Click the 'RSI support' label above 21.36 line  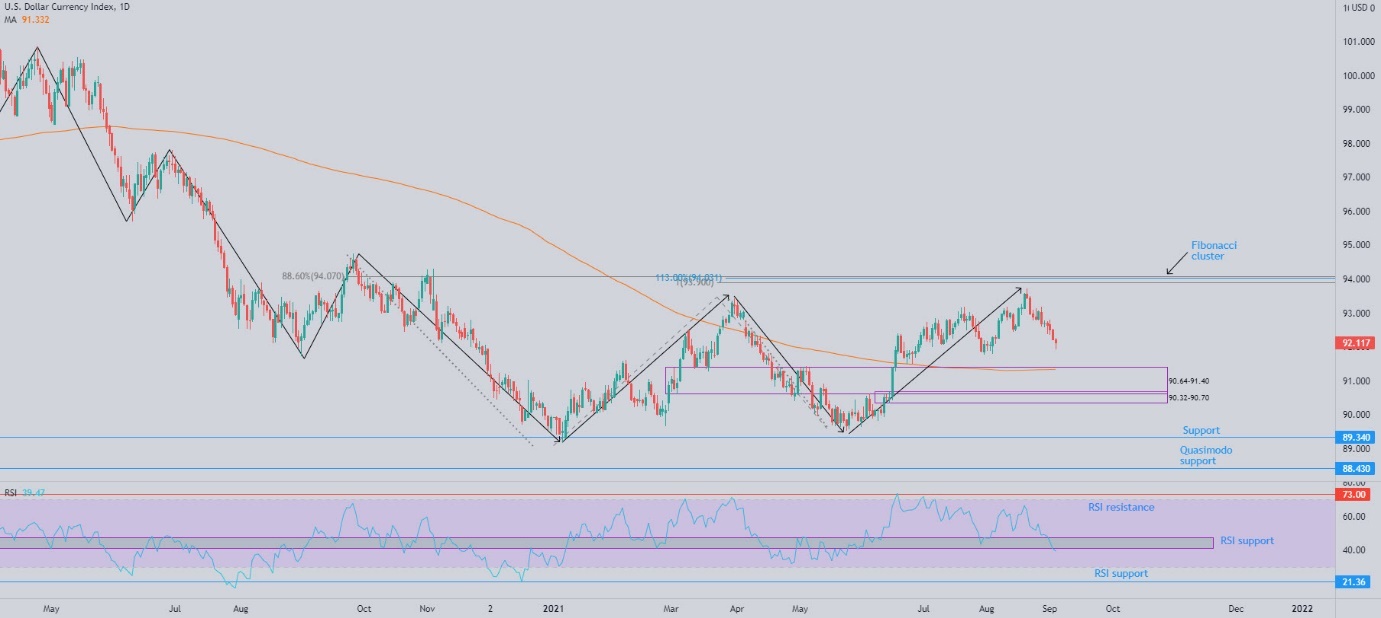[1121, 574]
